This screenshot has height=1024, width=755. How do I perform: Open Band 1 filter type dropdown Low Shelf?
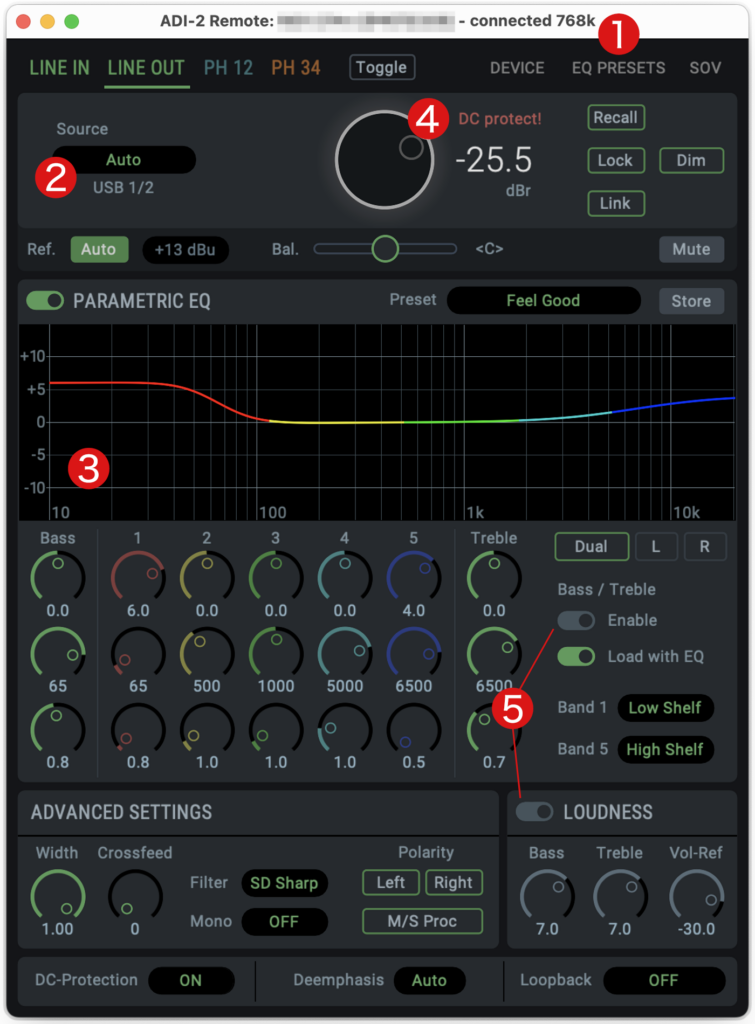[x=665, y=708]
